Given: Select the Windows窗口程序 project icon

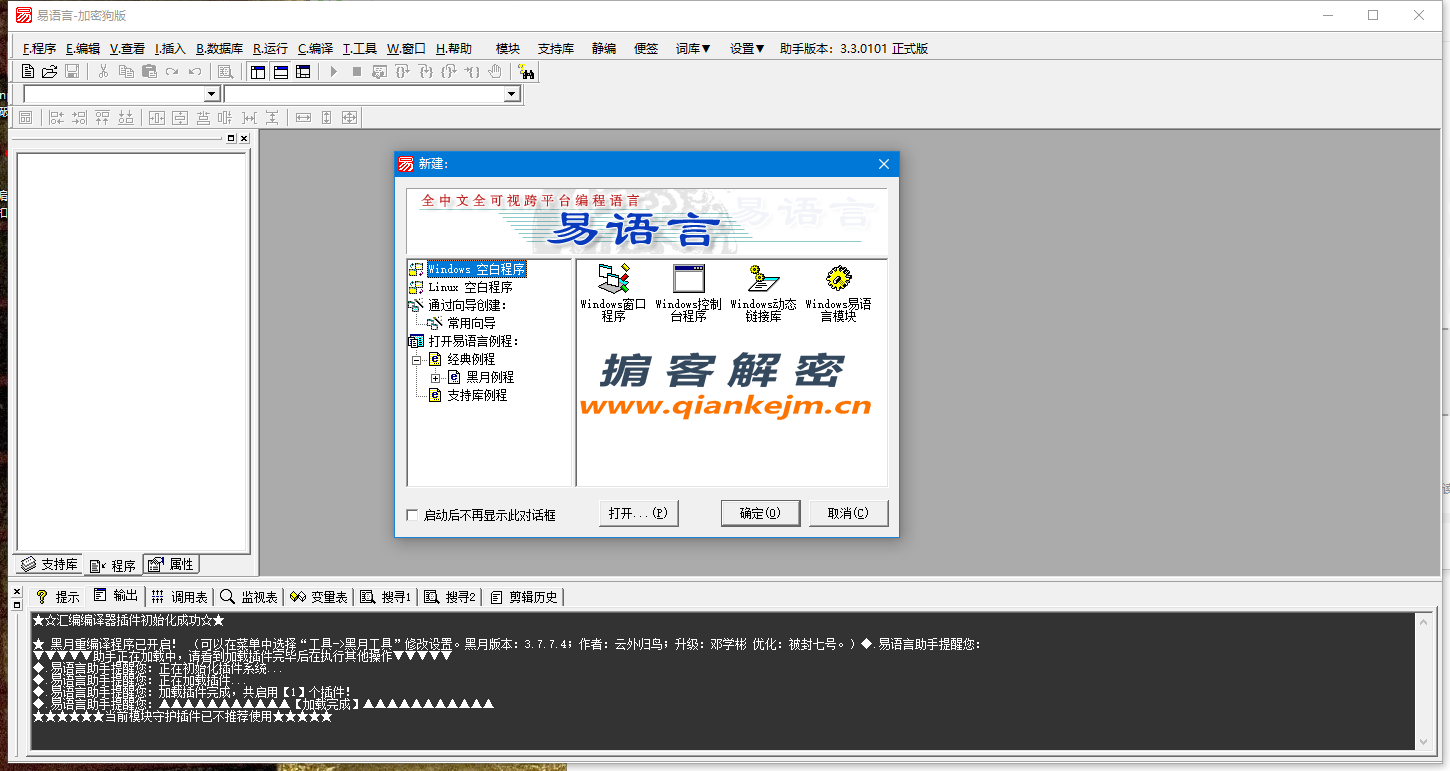Looking at the screenshot, I should tap(613, 292).
